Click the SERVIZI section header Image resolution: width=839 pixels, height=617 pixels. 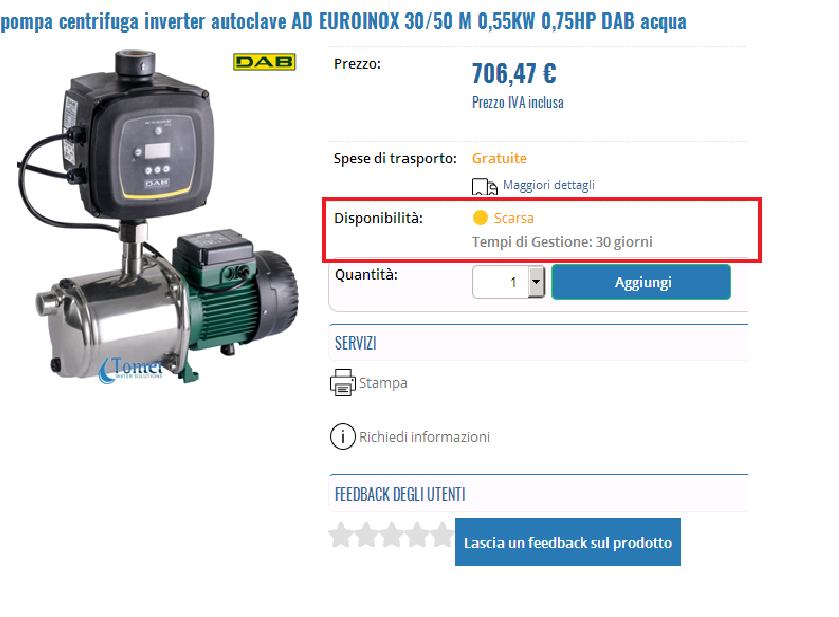point(356,343)
